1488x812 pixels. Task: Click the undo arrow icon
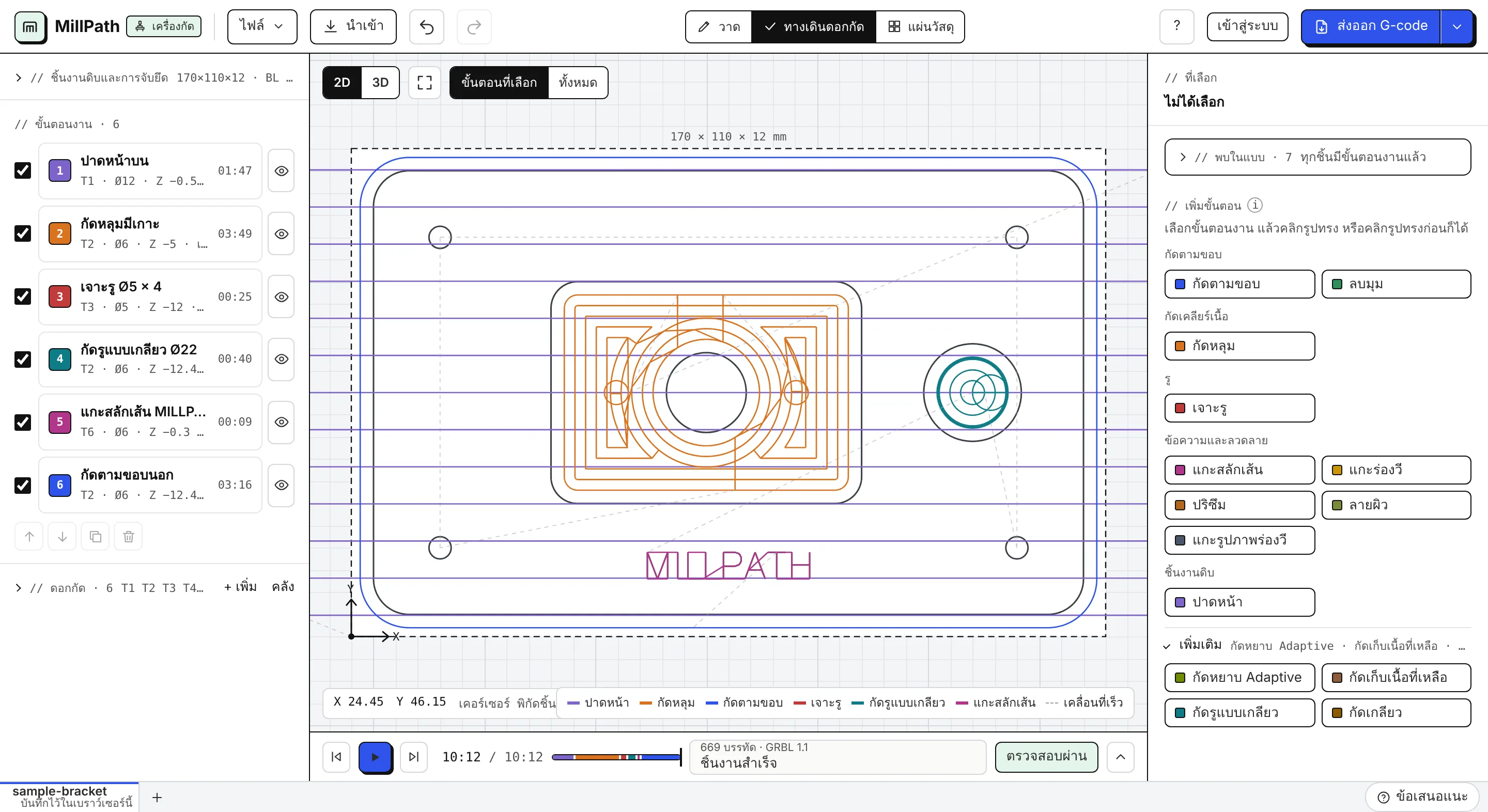(426, 26)
